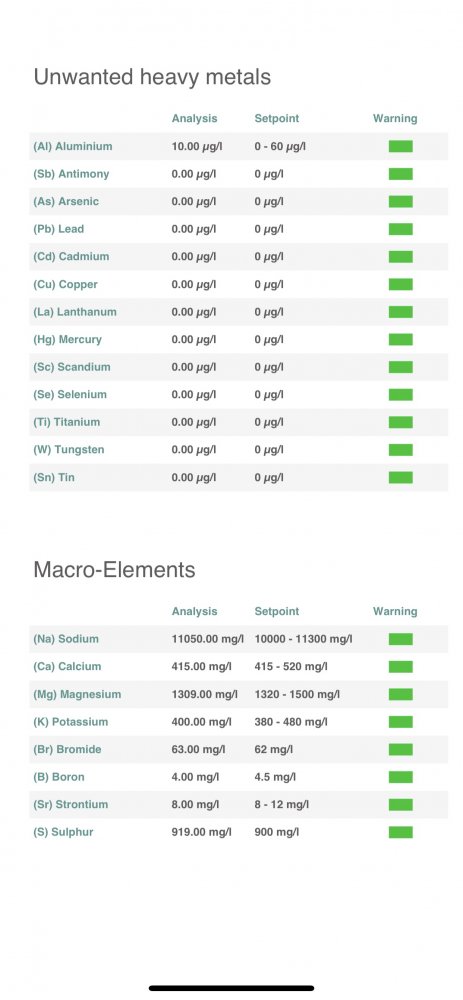Select the (Ca) Calcium element link
Screen dimensions: 463x1000
[x=67, y=666]
